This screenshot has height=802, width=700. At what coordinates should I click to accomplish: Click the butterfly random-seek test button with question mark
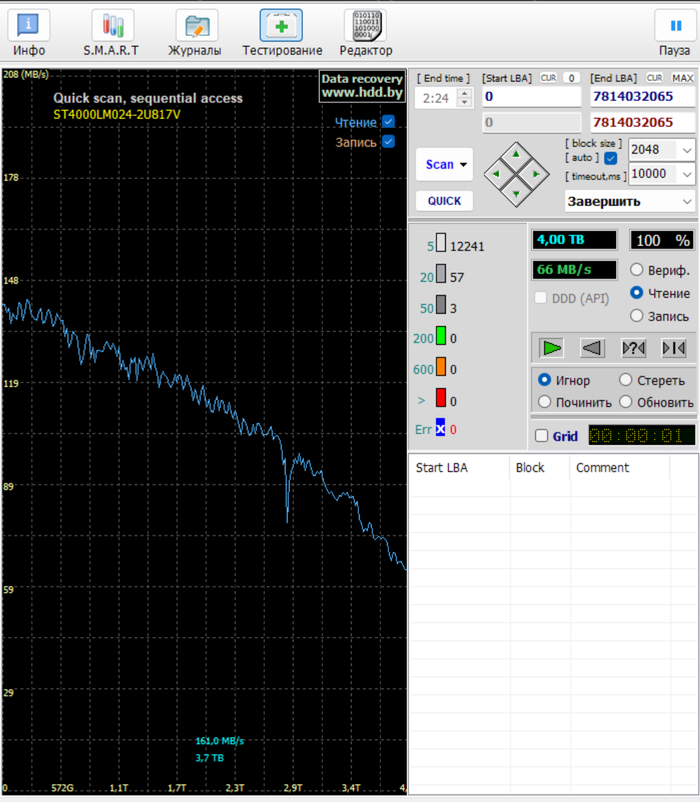(x=634, y=348)
